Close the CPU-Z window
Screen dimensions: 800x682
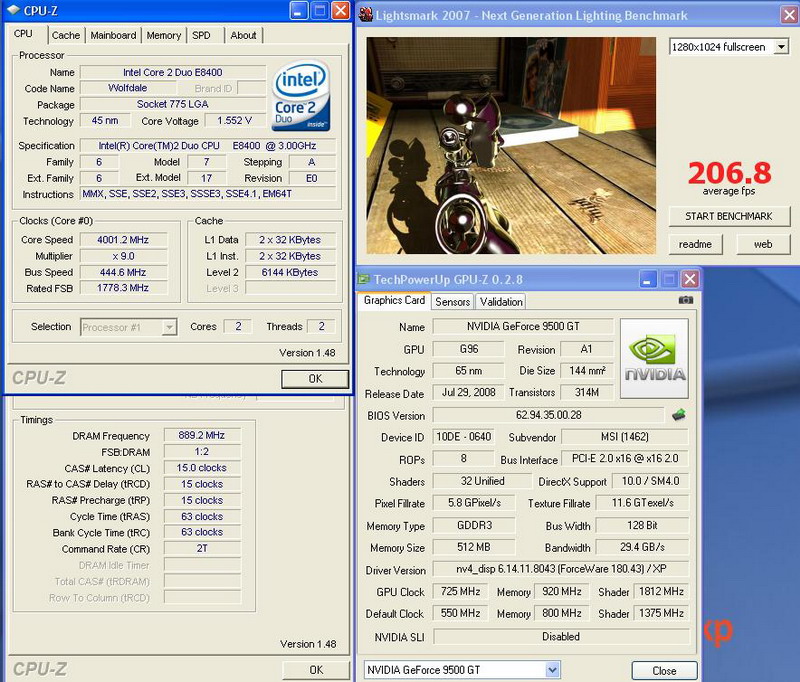coord(340,10)
